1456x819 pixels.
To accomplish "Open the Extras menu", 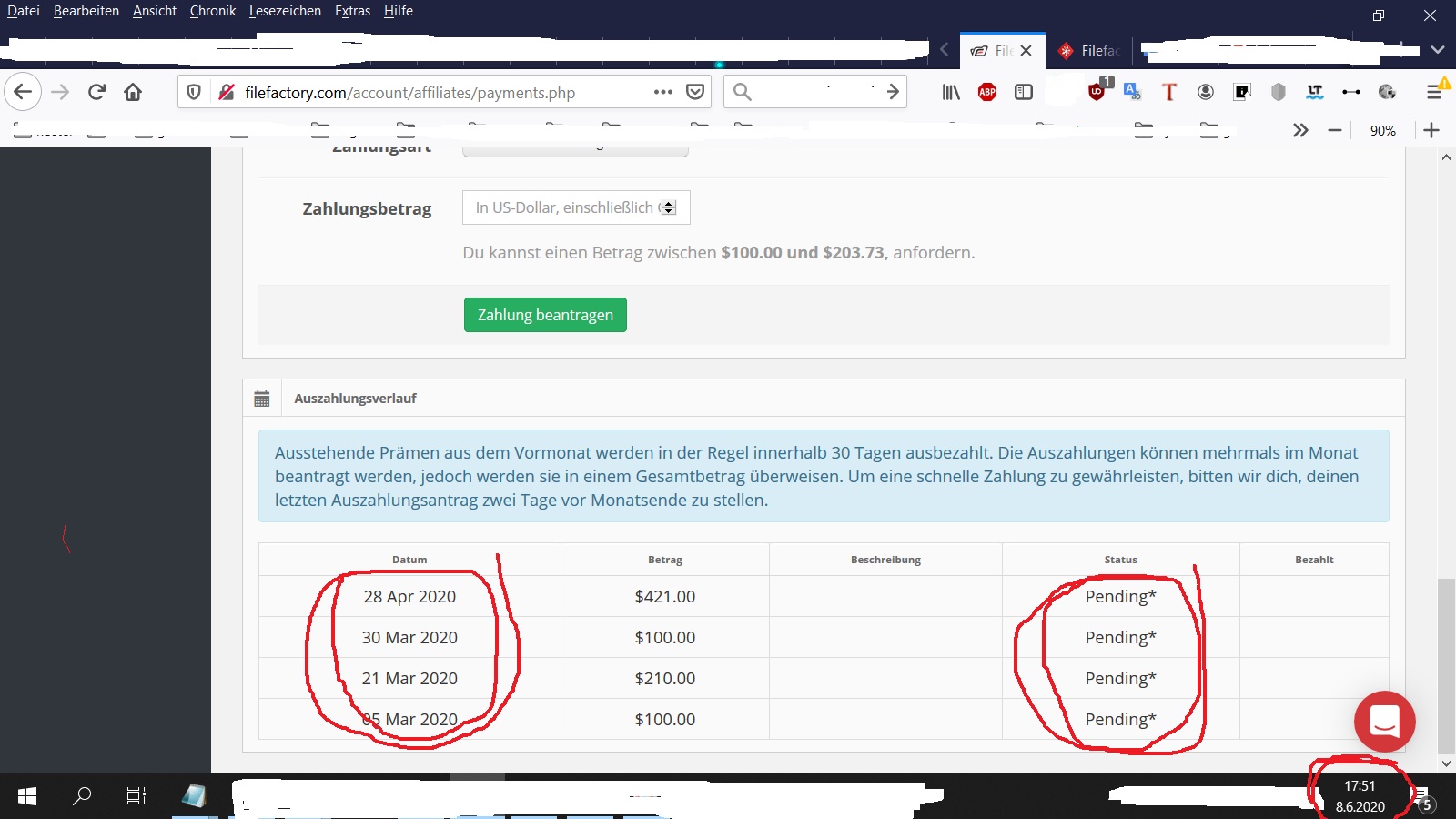I will pos(352,11).
